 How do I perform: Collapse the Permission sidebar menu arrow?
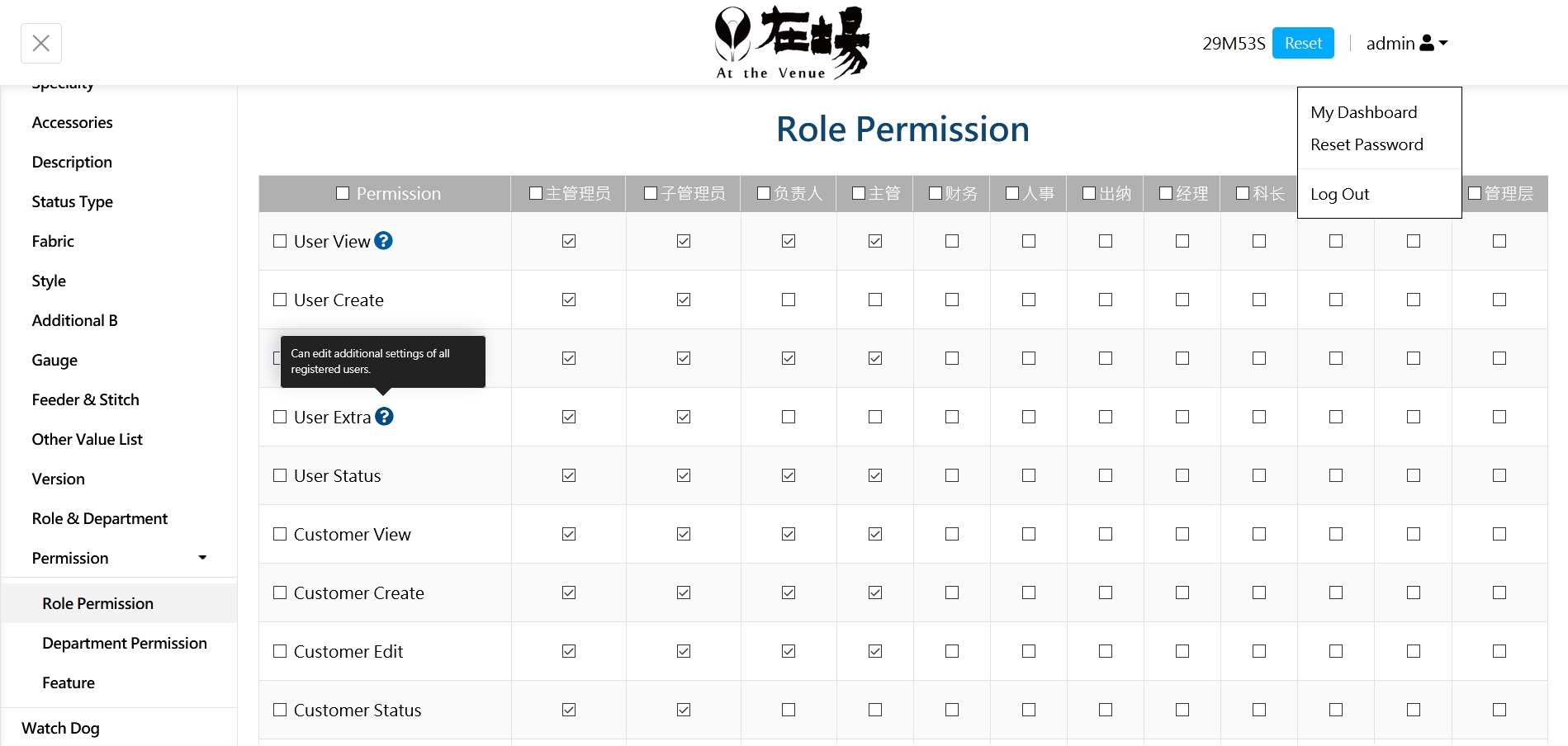click(202, 558)
